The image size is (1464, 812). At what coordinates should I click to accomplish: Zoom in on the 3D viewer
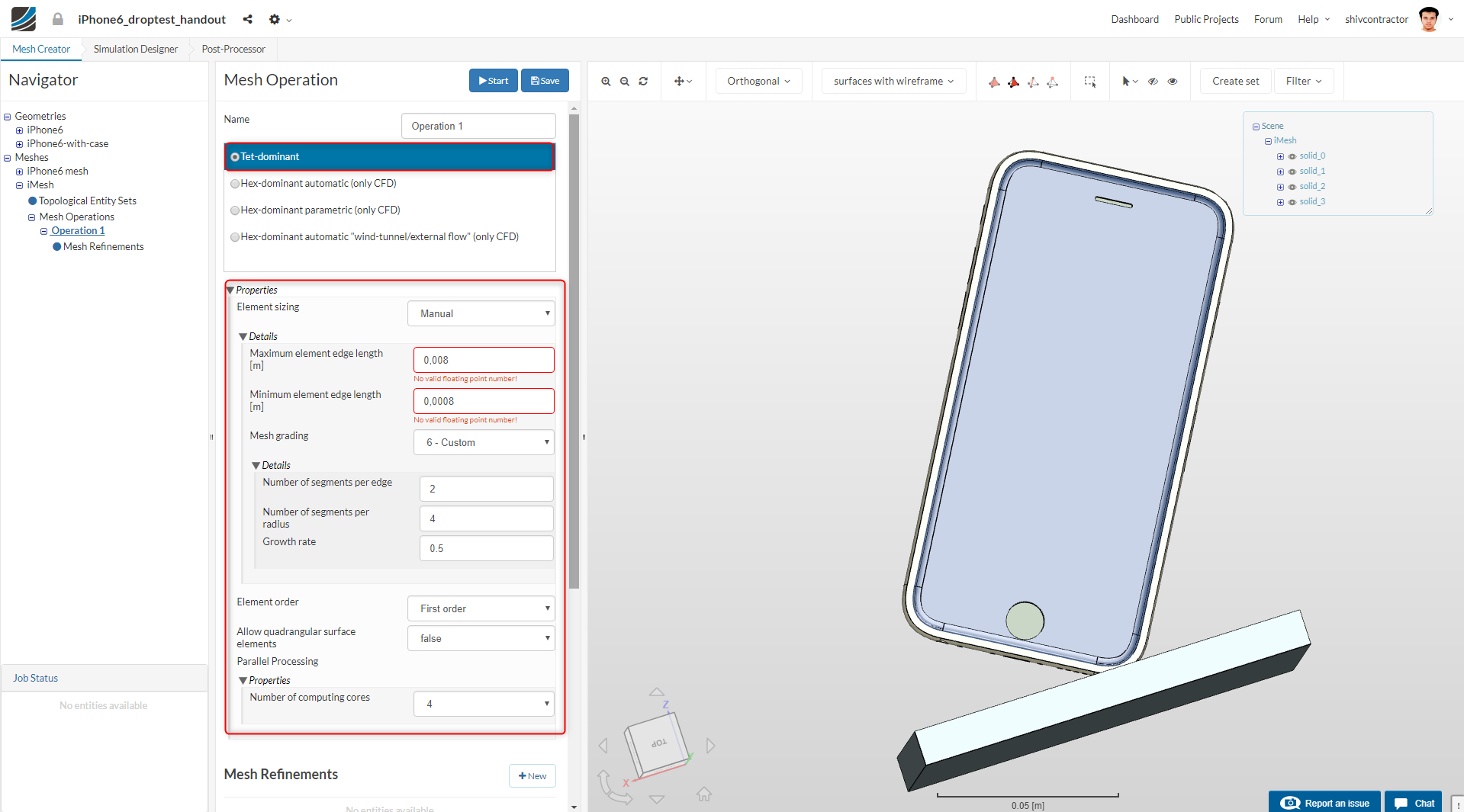(606, 82)
